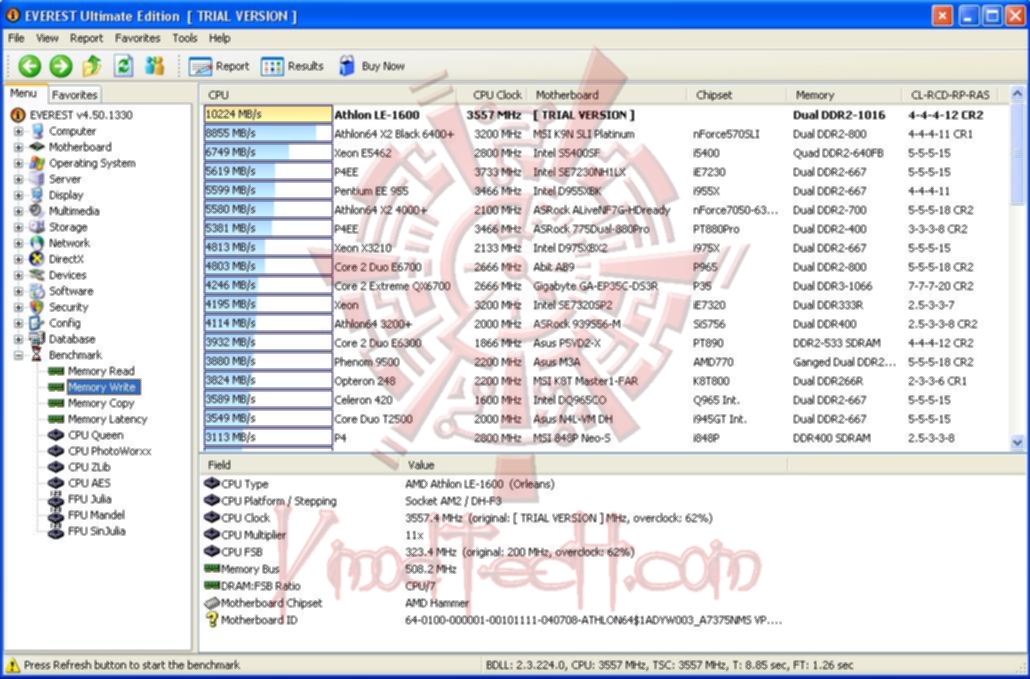Click the 8855 MB/s result bar

coord(268,133)
